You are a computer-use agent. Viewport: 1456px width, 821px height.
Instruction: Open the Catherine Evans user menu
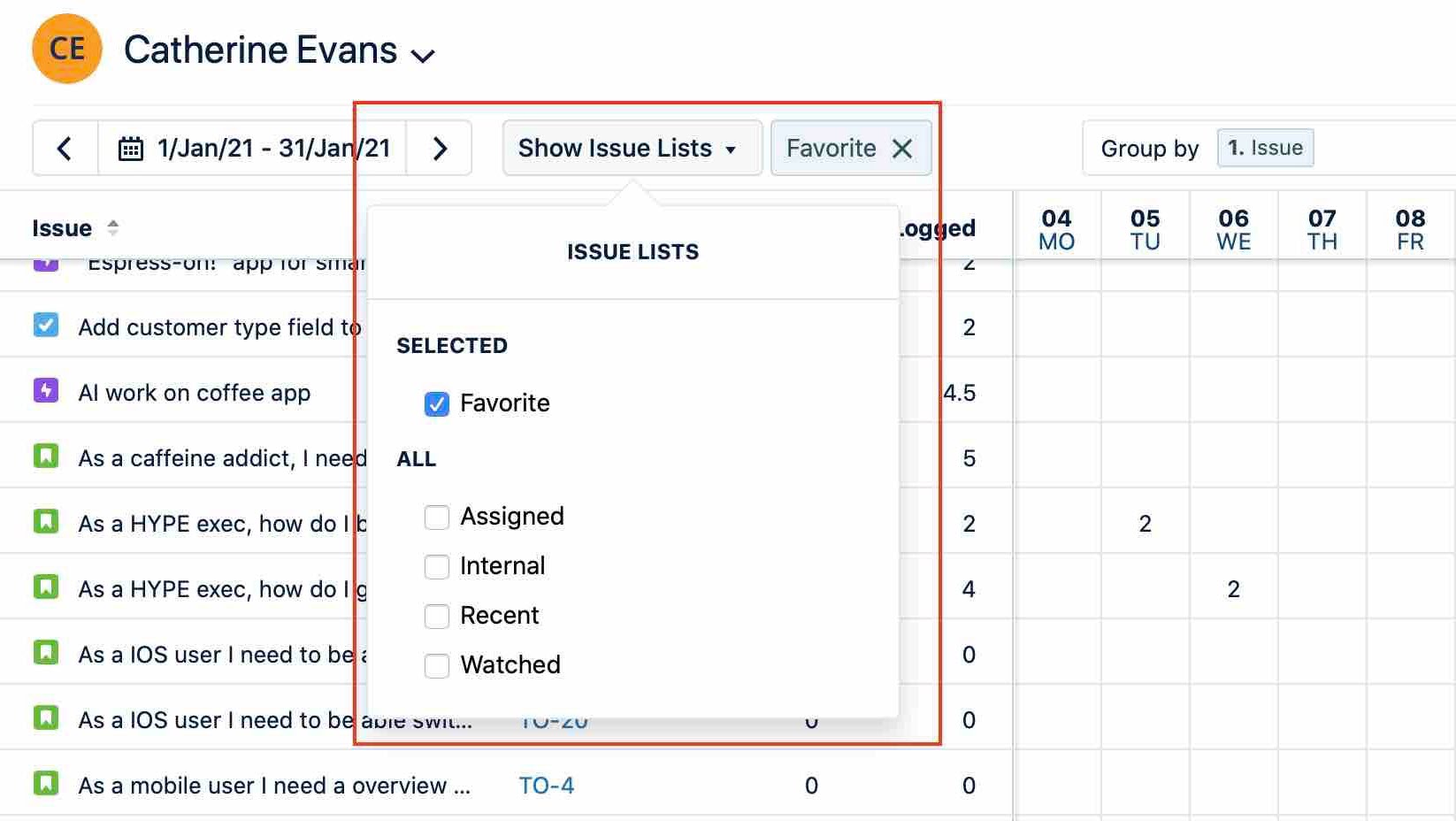point(423,55)
